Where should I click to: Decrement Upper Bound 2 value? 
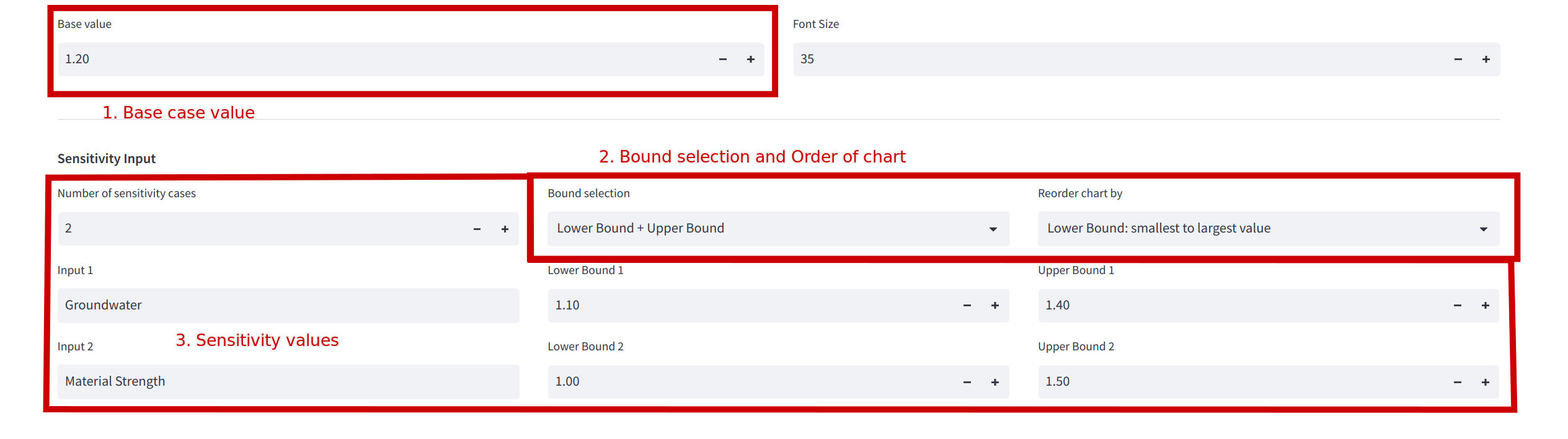(x=1457, y=383)
